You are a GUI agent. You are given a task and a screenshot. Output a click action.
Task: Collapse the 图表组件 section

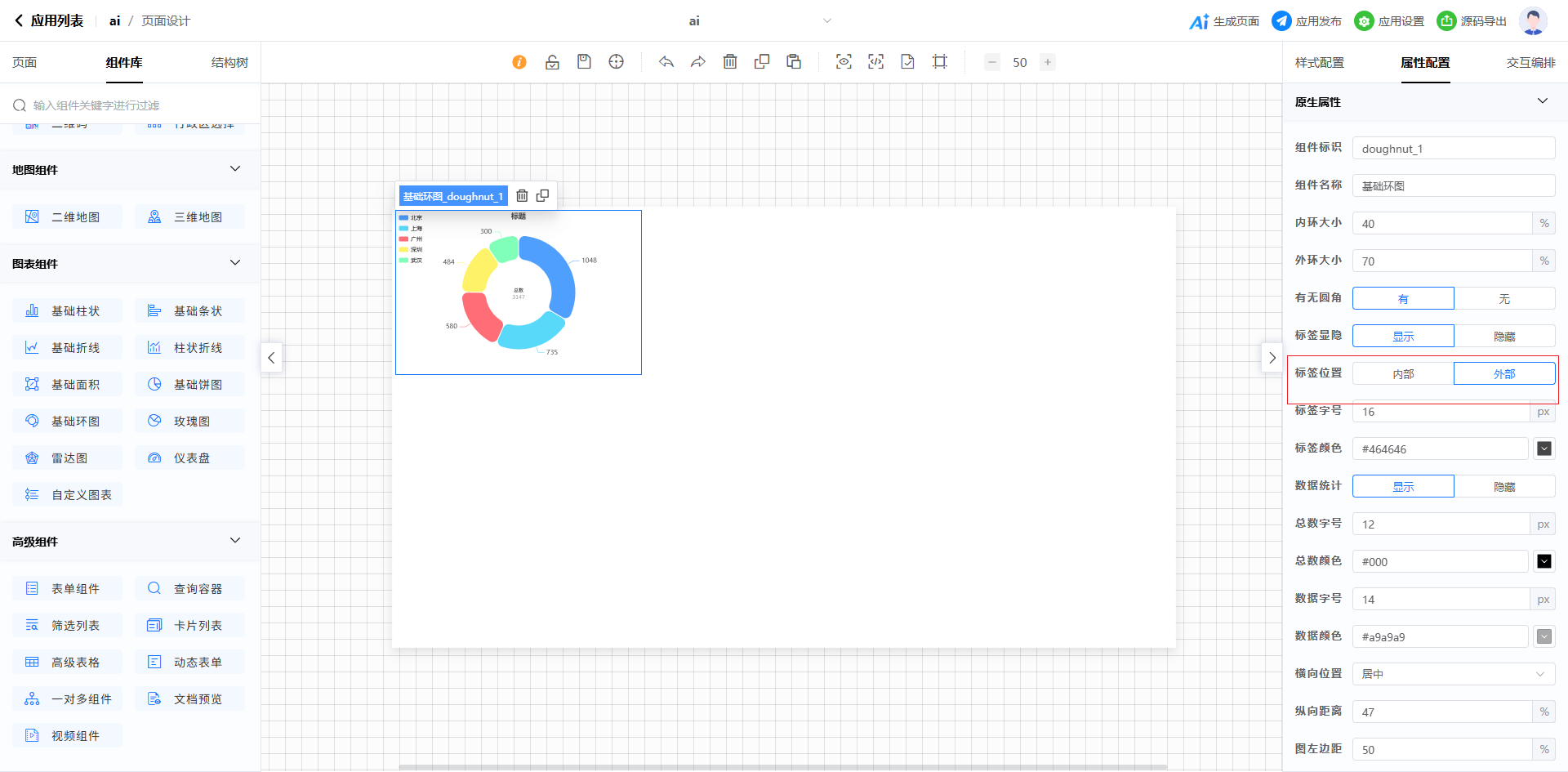coord(235,263)
